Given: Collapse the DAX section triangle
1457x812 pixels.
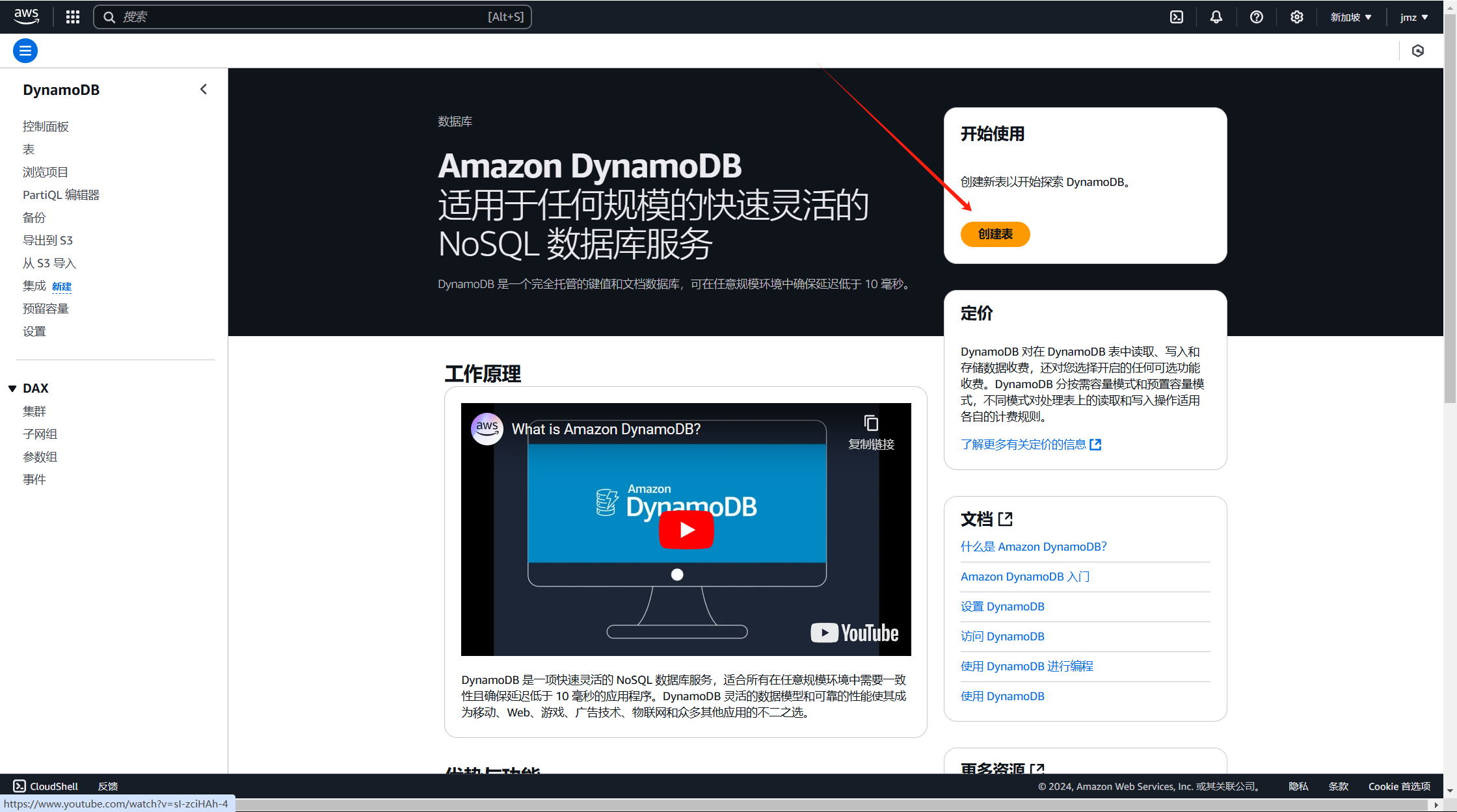Looking at the screenshot, I should click(12, 388).
